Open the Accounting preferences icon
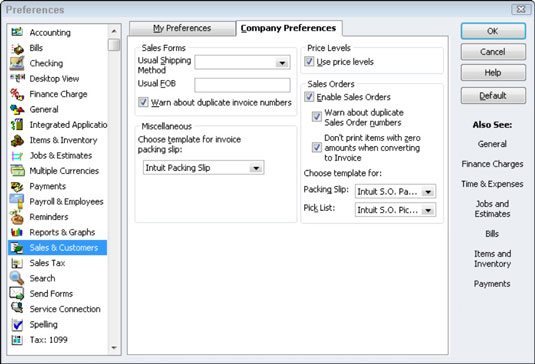Viewport: 535px width, 364px height. coord(17,32)
